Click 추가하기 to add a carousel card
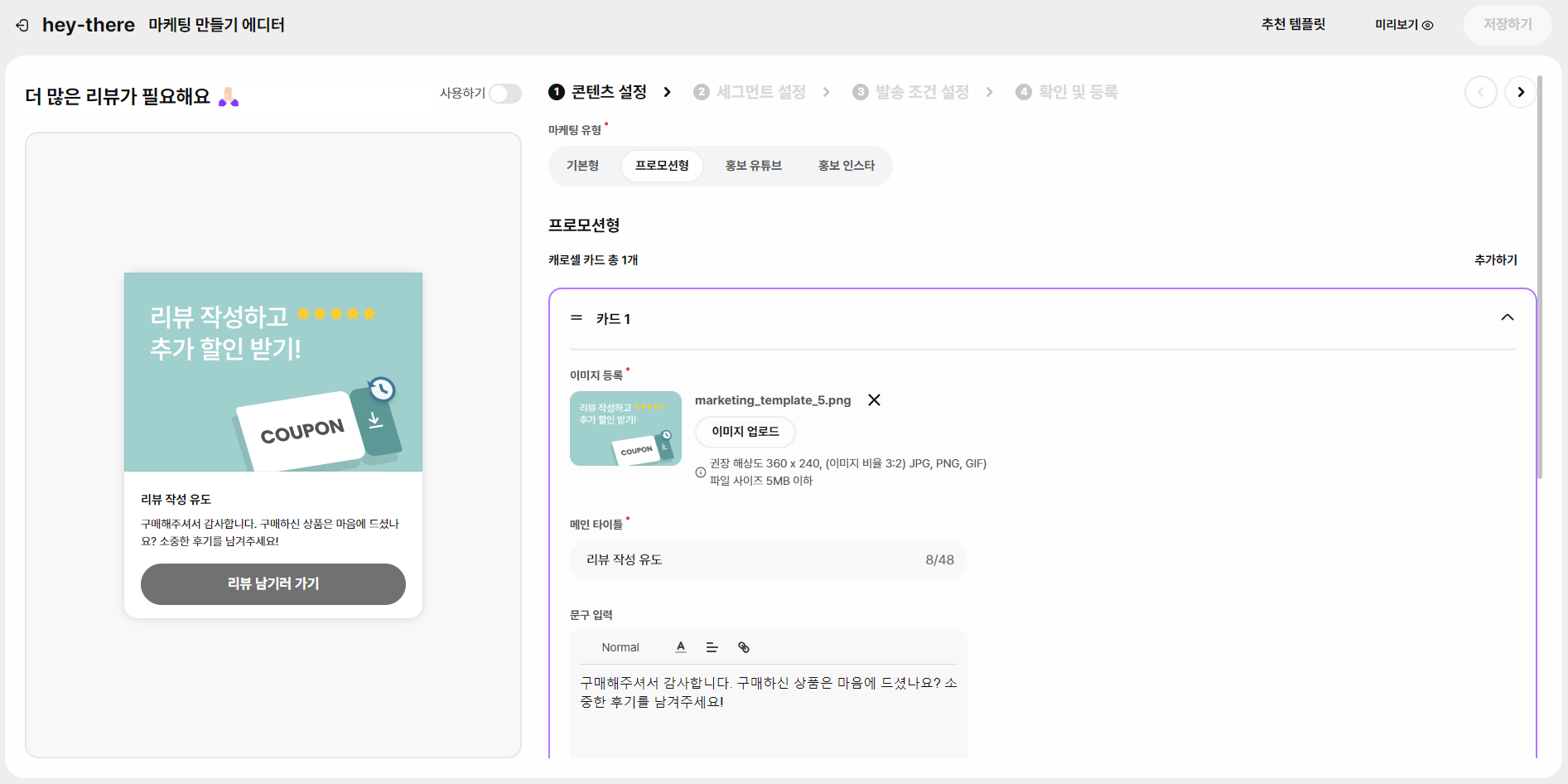 tap(1496, 260)
